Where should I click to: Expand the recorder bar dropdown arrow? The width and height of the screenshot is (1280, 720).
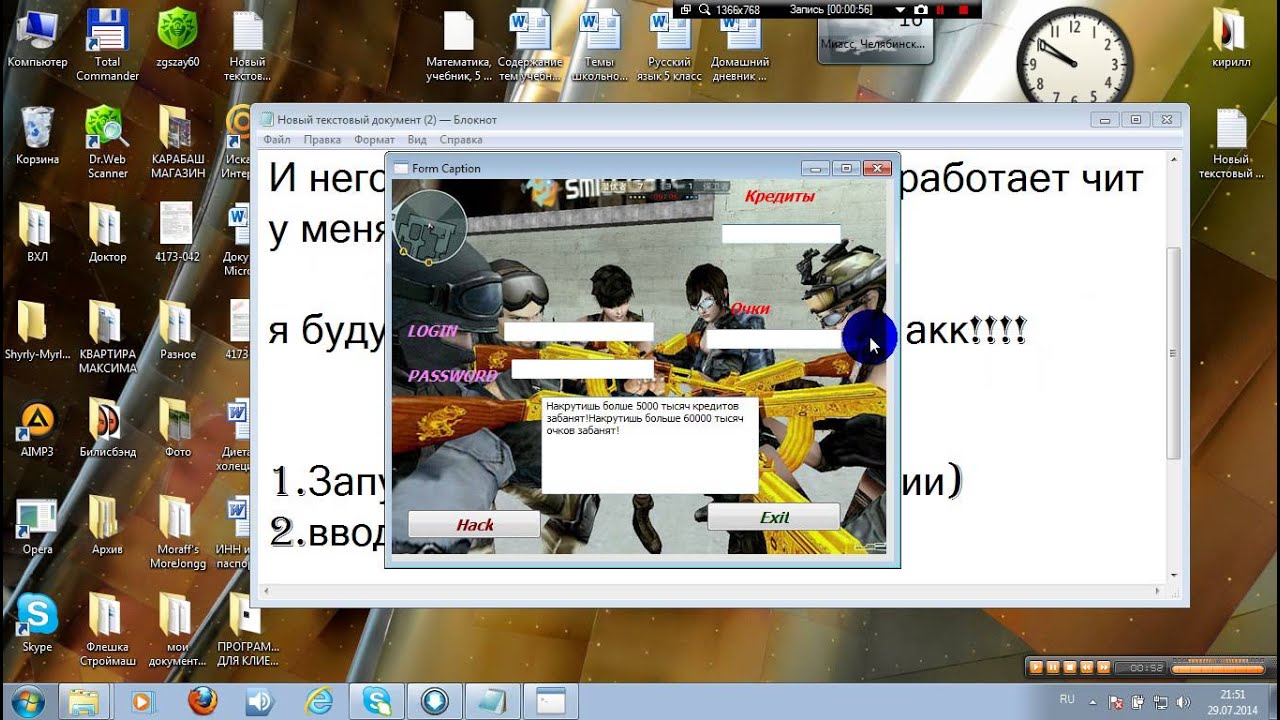pos(899,9)
